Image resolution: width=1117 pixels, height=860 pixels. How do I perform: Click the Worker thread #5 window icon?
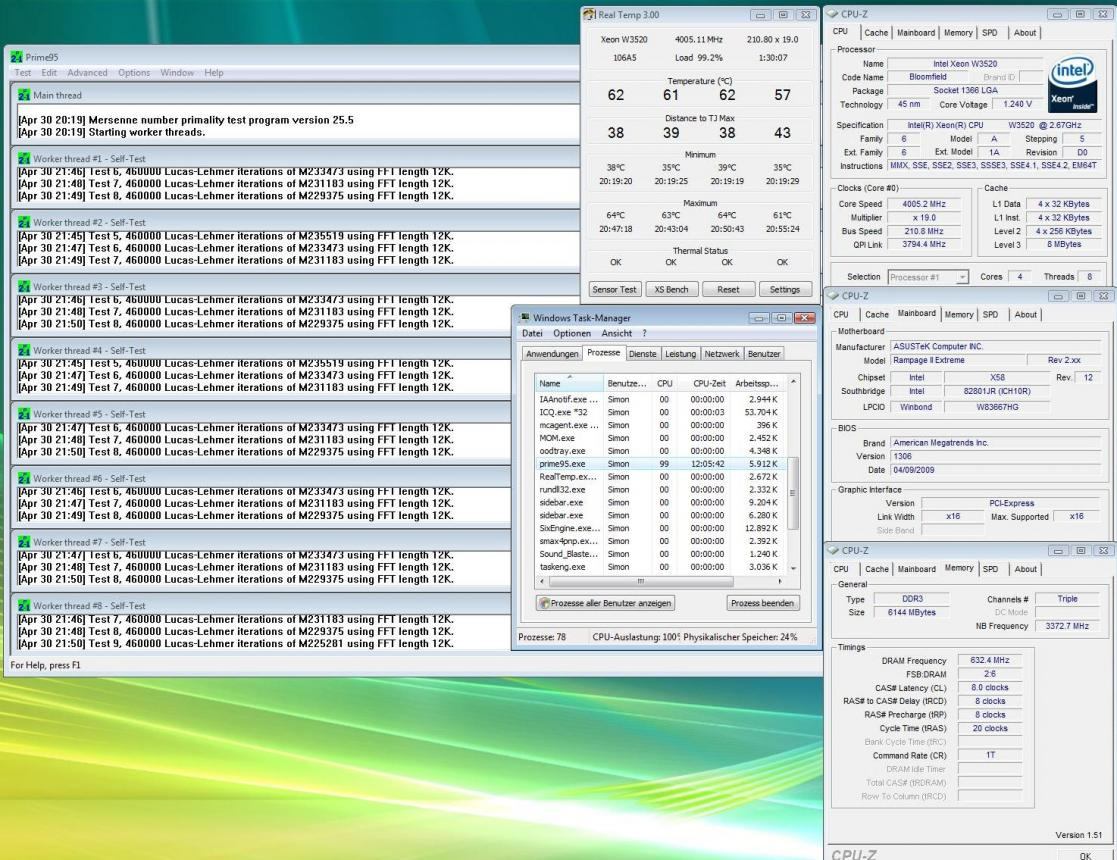pos(24,414)
